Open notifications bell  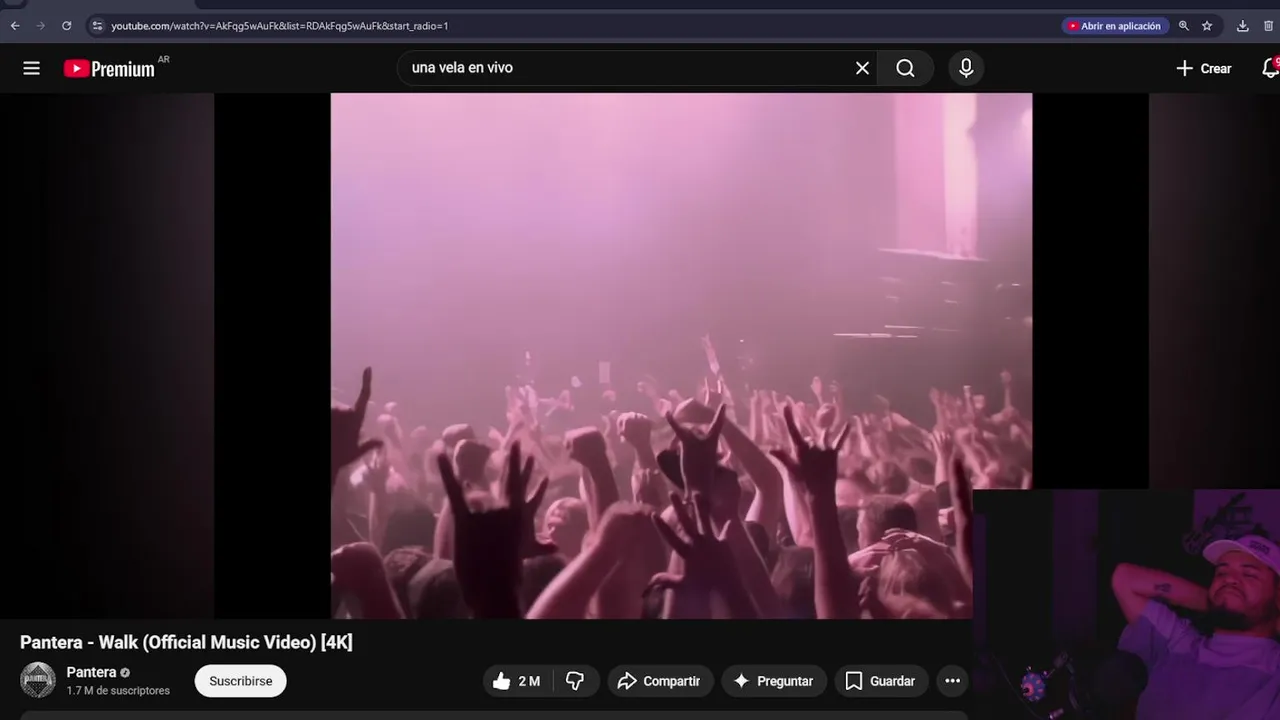pos(1270,68)
